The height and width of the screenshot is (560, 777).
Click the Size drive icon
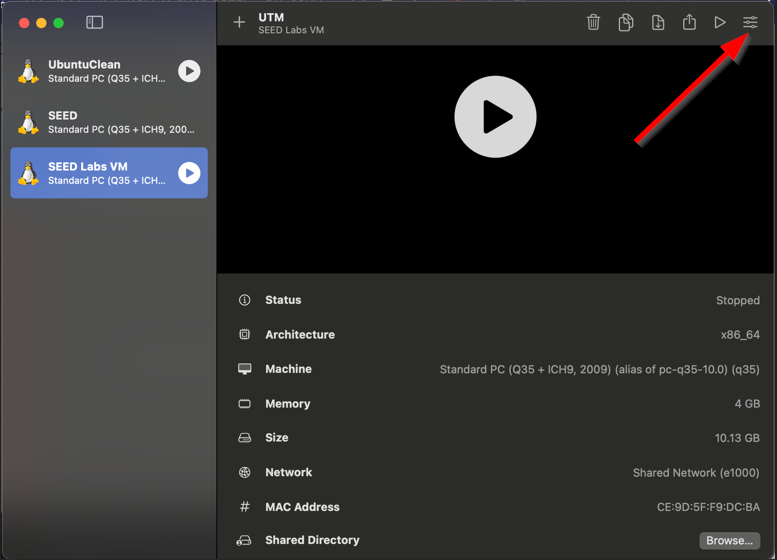[x=244, y=438]
